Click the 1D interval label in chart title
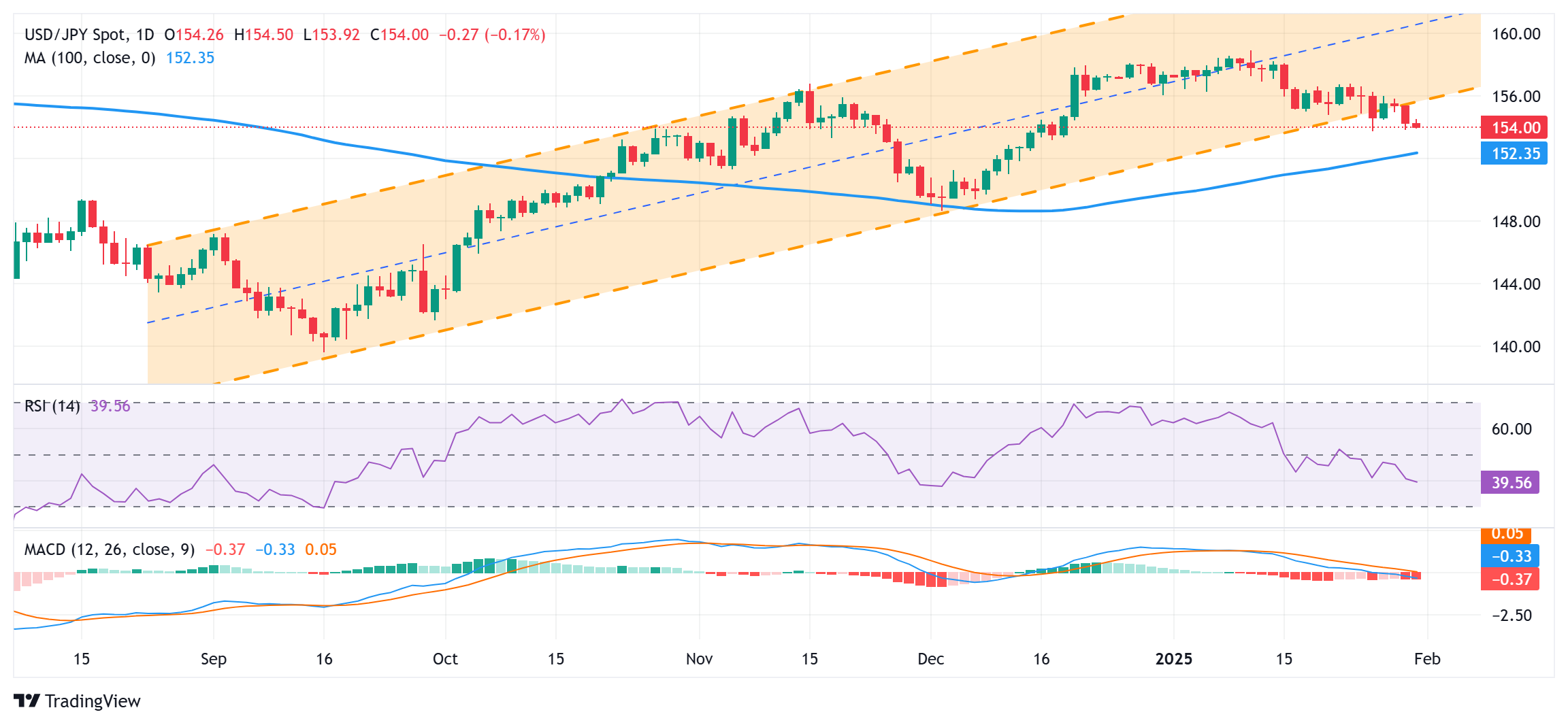Screen dimensions: 1568x725 [x=144, y=35]
